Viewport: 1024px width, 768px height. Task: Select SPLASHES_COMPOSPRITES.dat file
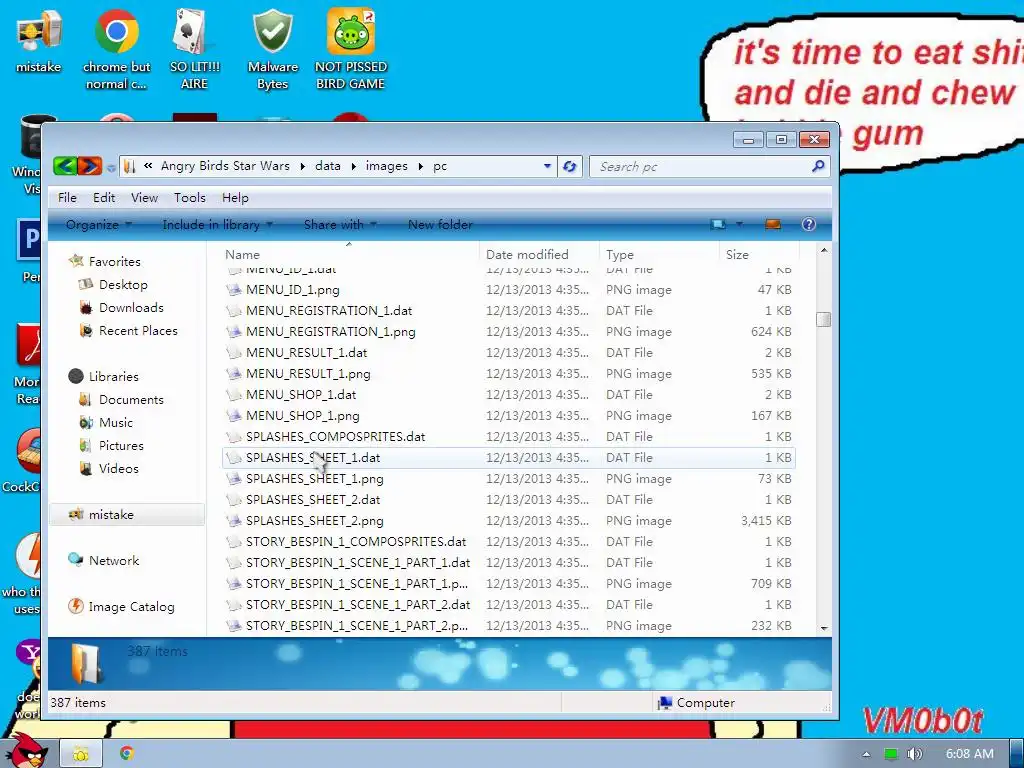335,436
